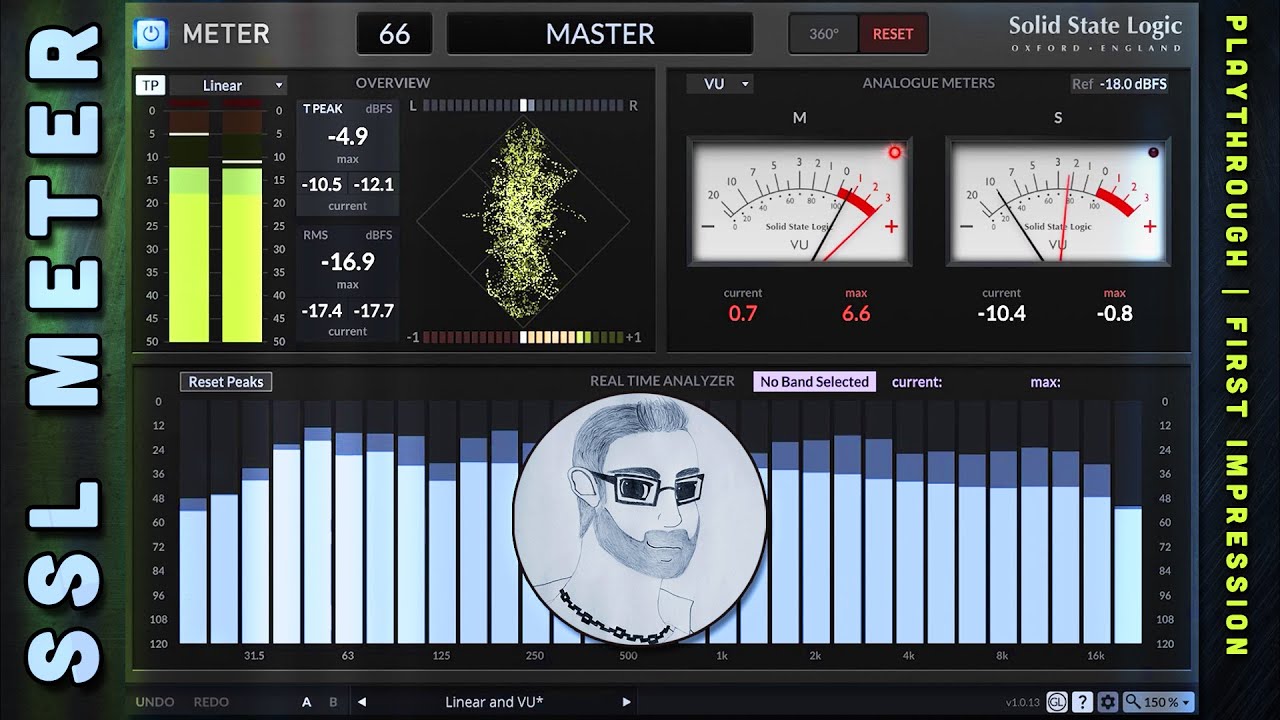Click the RMS max value -16.9

[x=348, y=262]
